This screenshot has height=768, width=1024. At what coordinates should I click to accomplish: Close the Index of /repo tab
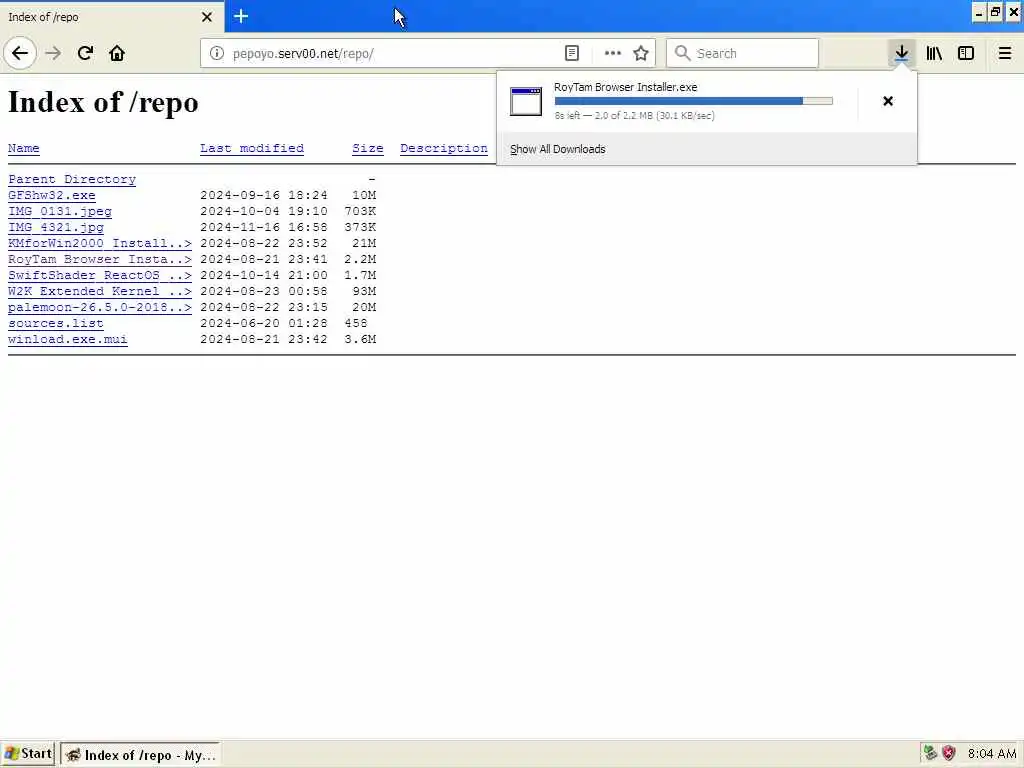(x=207, y=17)
